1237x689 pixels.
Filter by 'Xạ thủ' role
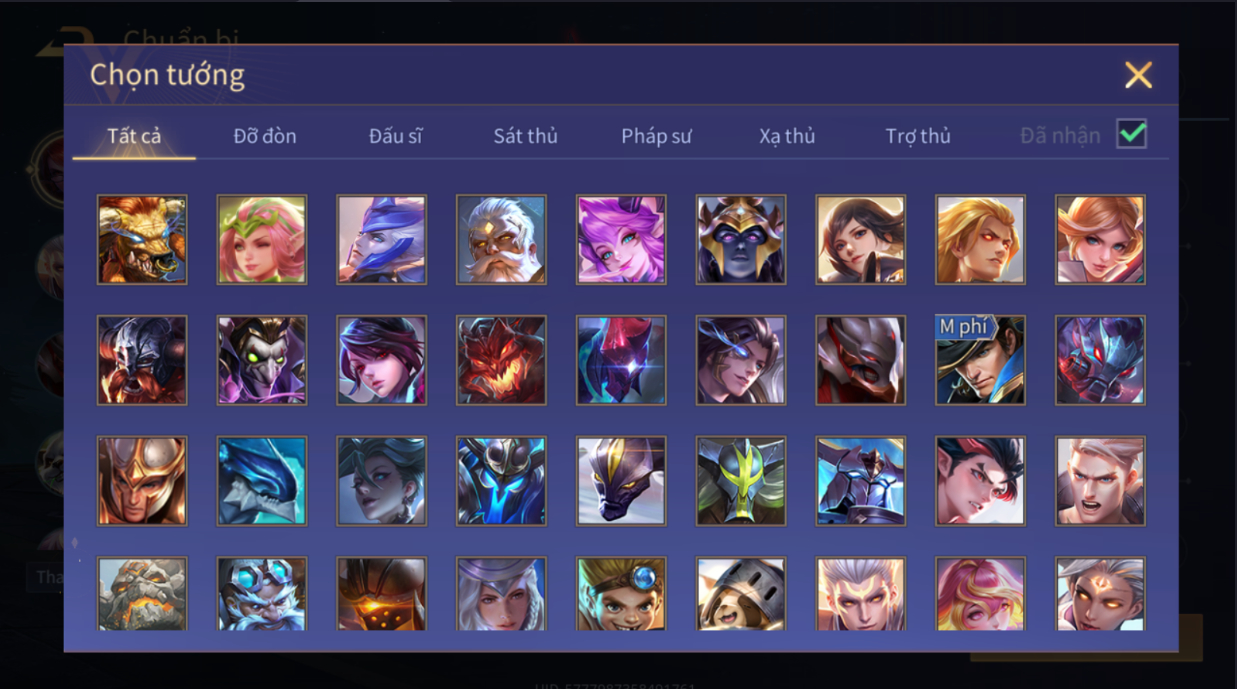(x=787, y=136)
